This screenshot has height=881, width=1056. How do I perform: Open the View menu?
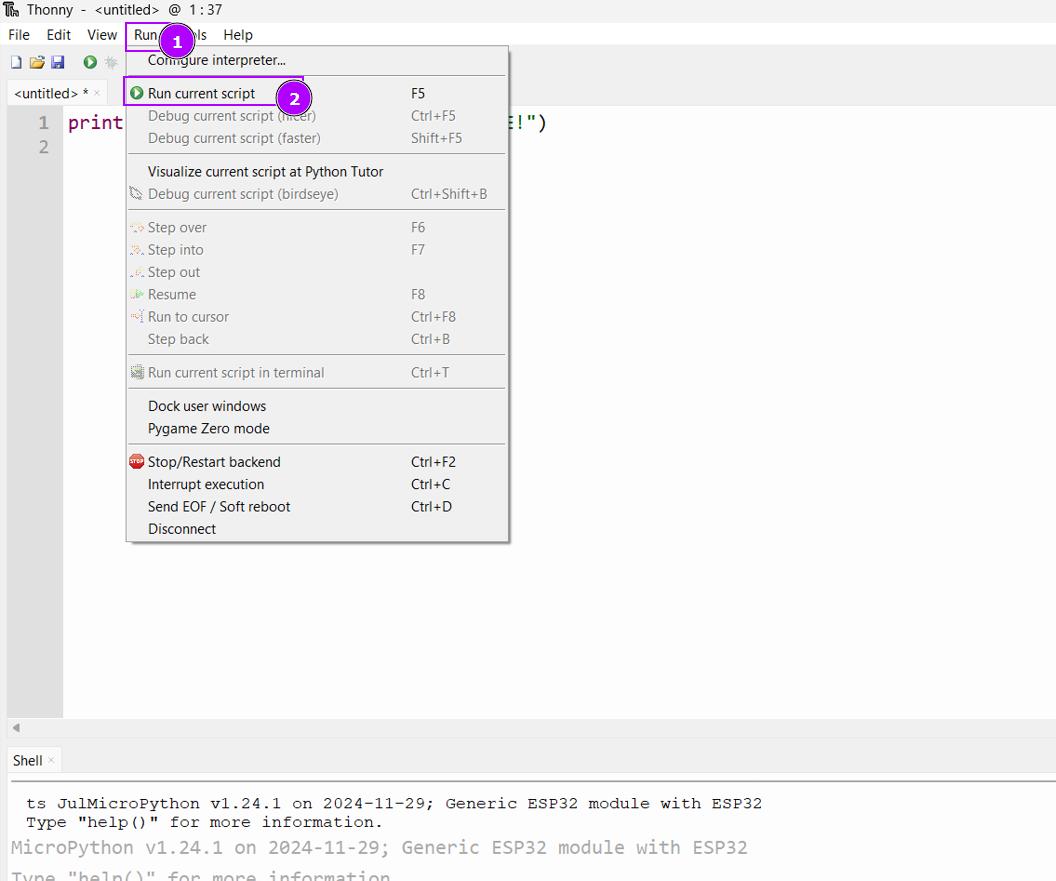pos(102,34)
